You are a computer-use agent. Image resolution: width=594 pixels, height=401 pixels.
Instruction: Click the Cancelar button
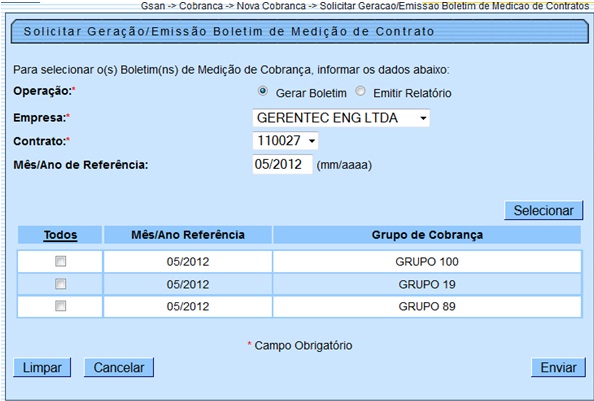tap(119, 368)
